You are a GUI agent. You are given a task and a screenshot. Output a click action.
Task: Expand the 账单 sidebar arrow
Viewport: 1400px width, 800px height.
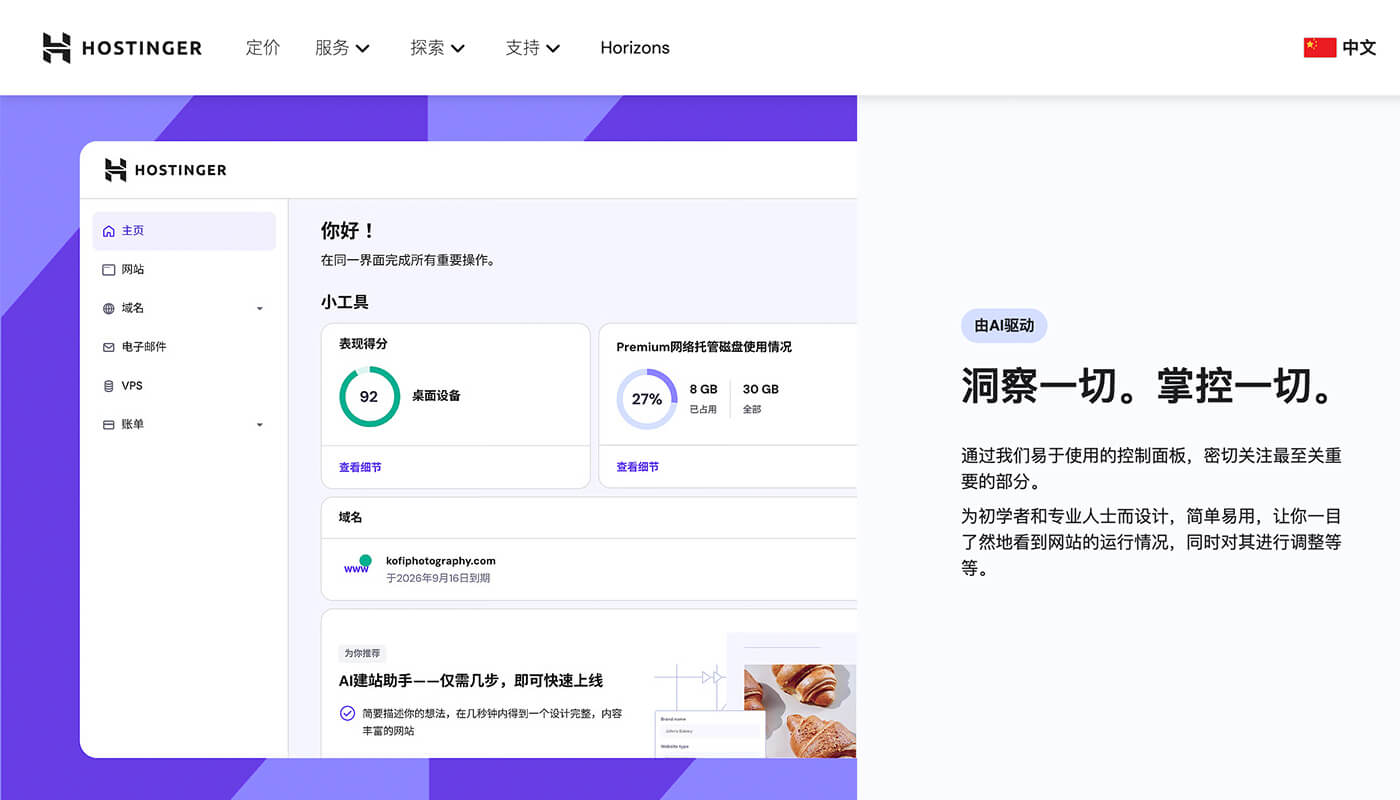tap(260, 425)
